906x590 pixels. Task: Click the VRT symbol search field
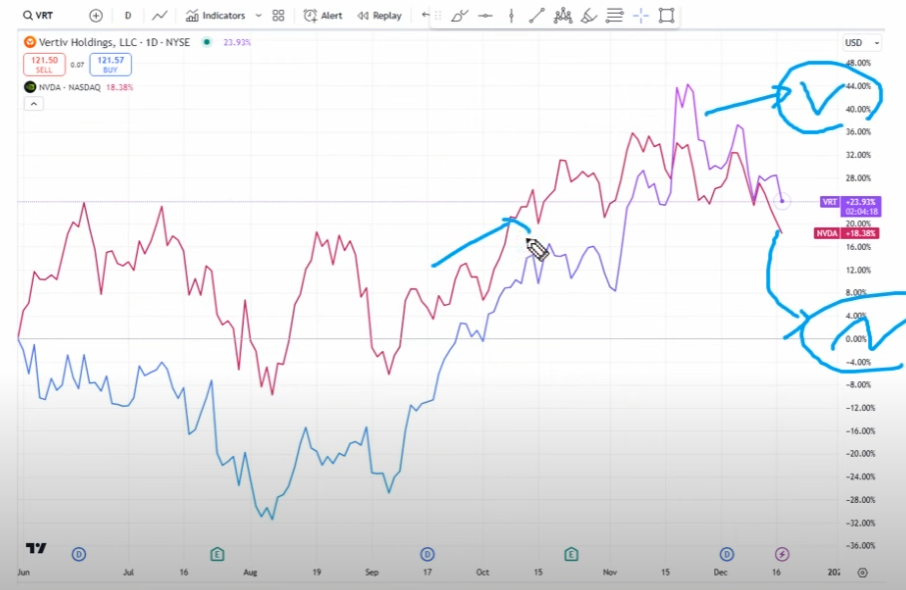[x=44, y=16]
